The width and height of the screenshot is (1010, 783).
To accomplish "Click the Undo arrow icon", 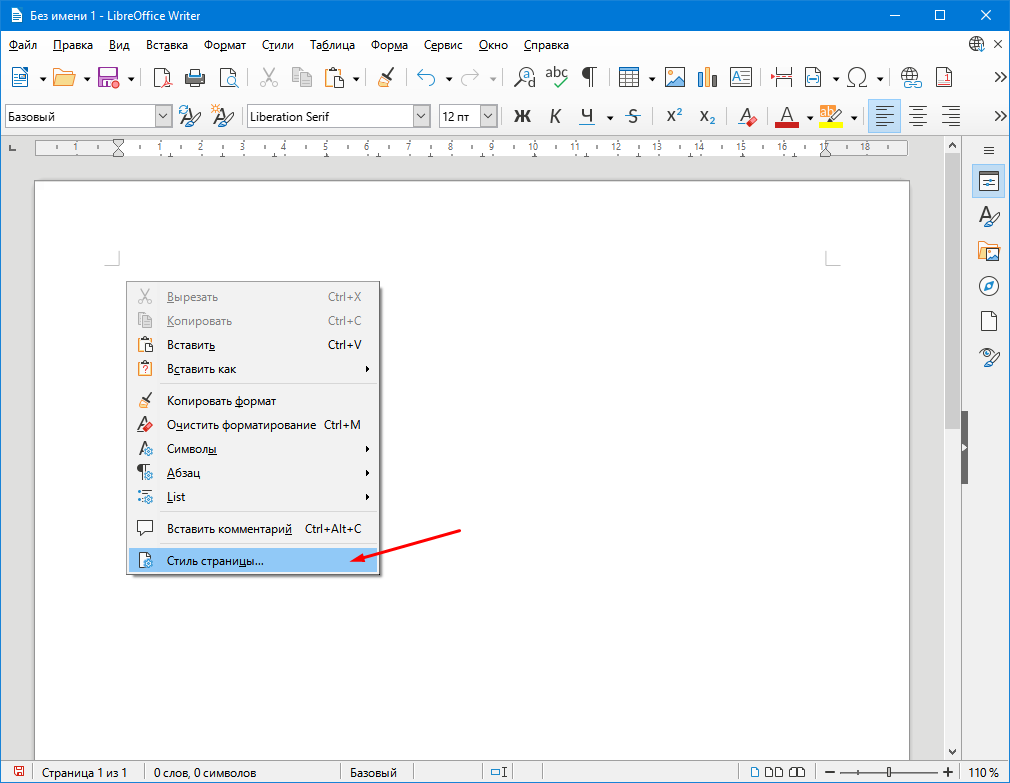I will tap(426, 78).
